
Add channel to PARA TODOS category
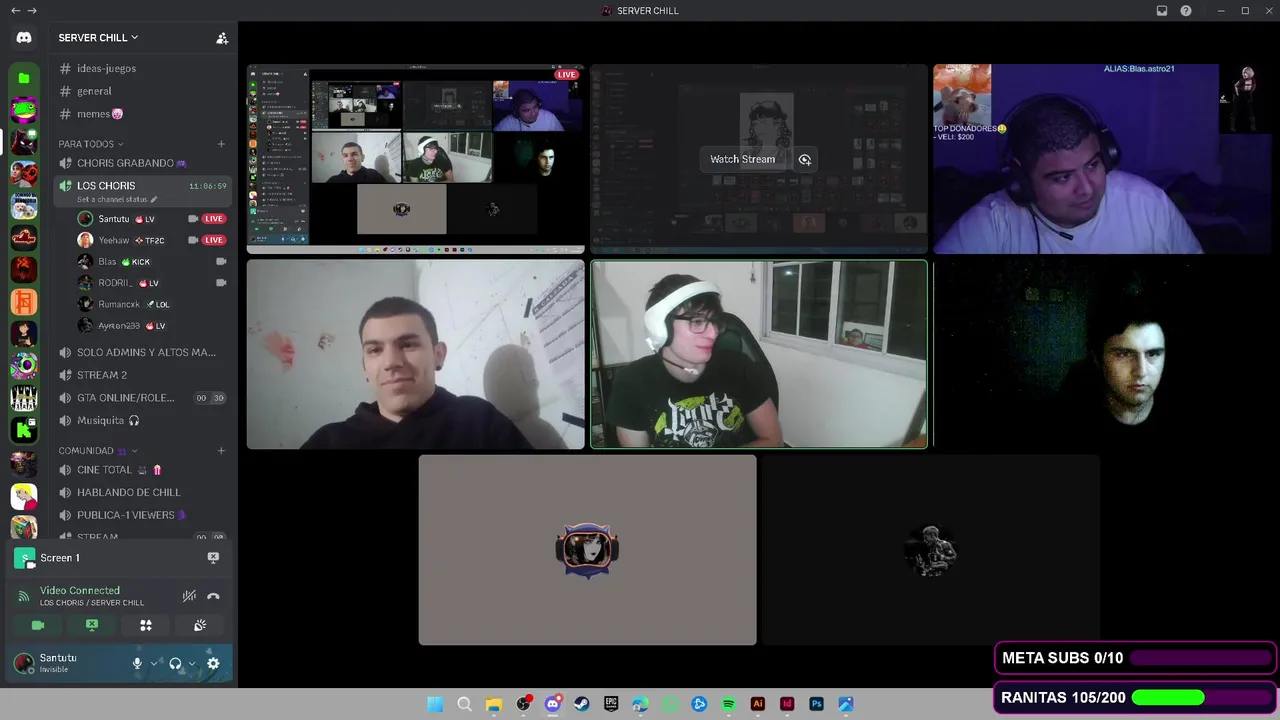click(x=221, y=144)
